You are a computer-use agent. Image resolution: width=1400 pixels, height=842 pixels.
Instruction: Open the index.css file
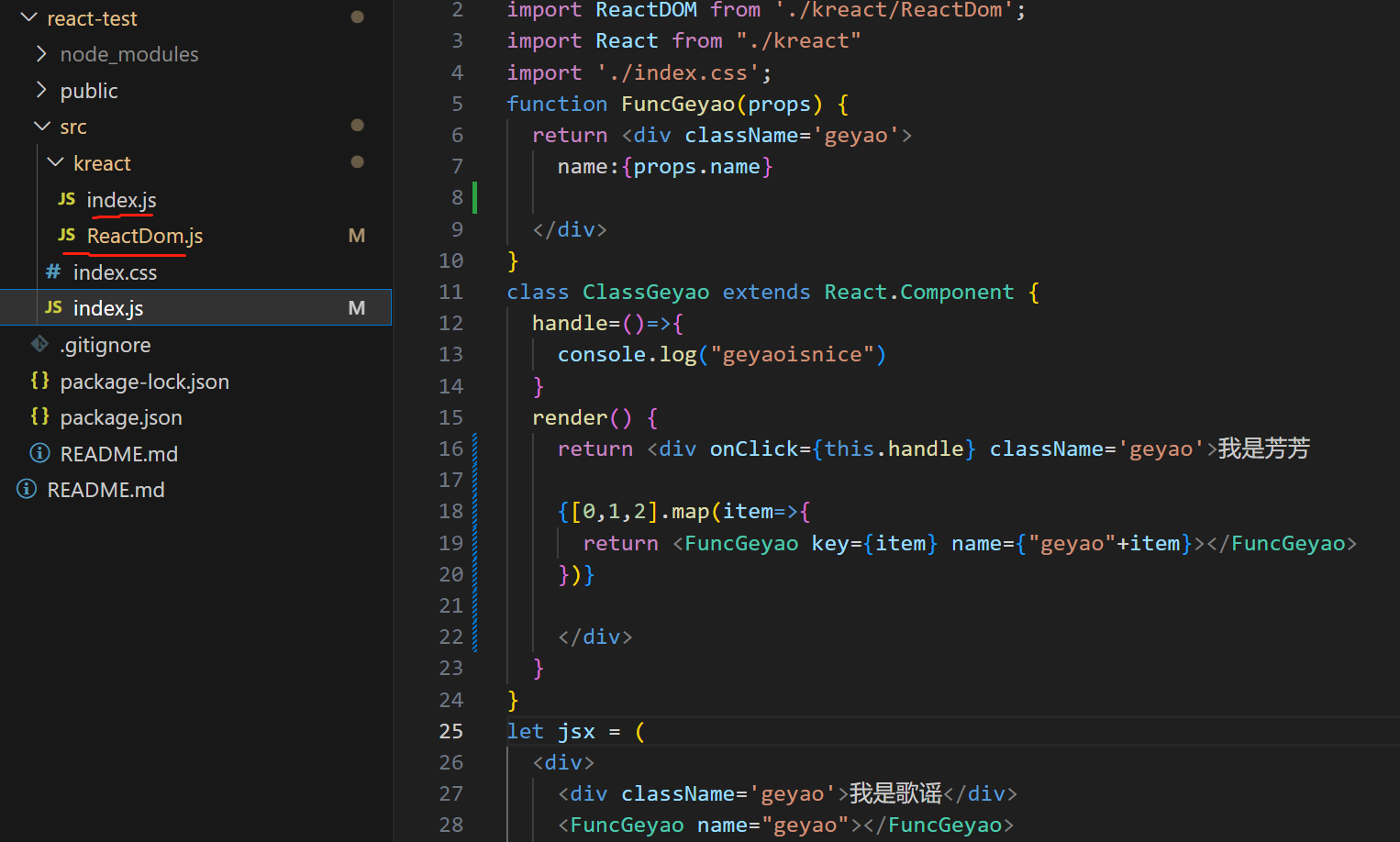click(115, 272)
